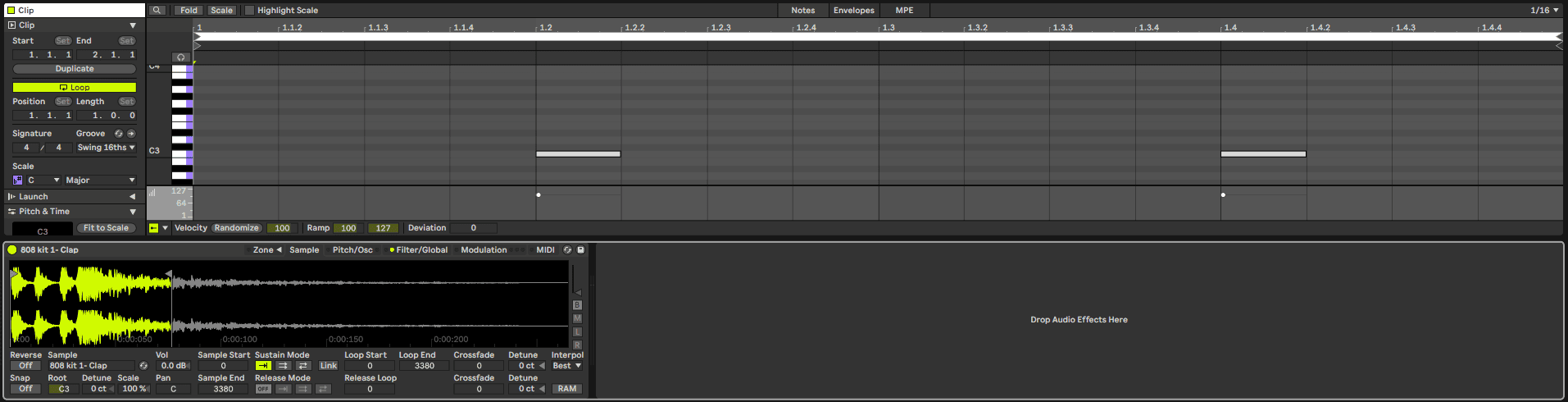Toggle the Reverse Off switch

pos(25,366)
